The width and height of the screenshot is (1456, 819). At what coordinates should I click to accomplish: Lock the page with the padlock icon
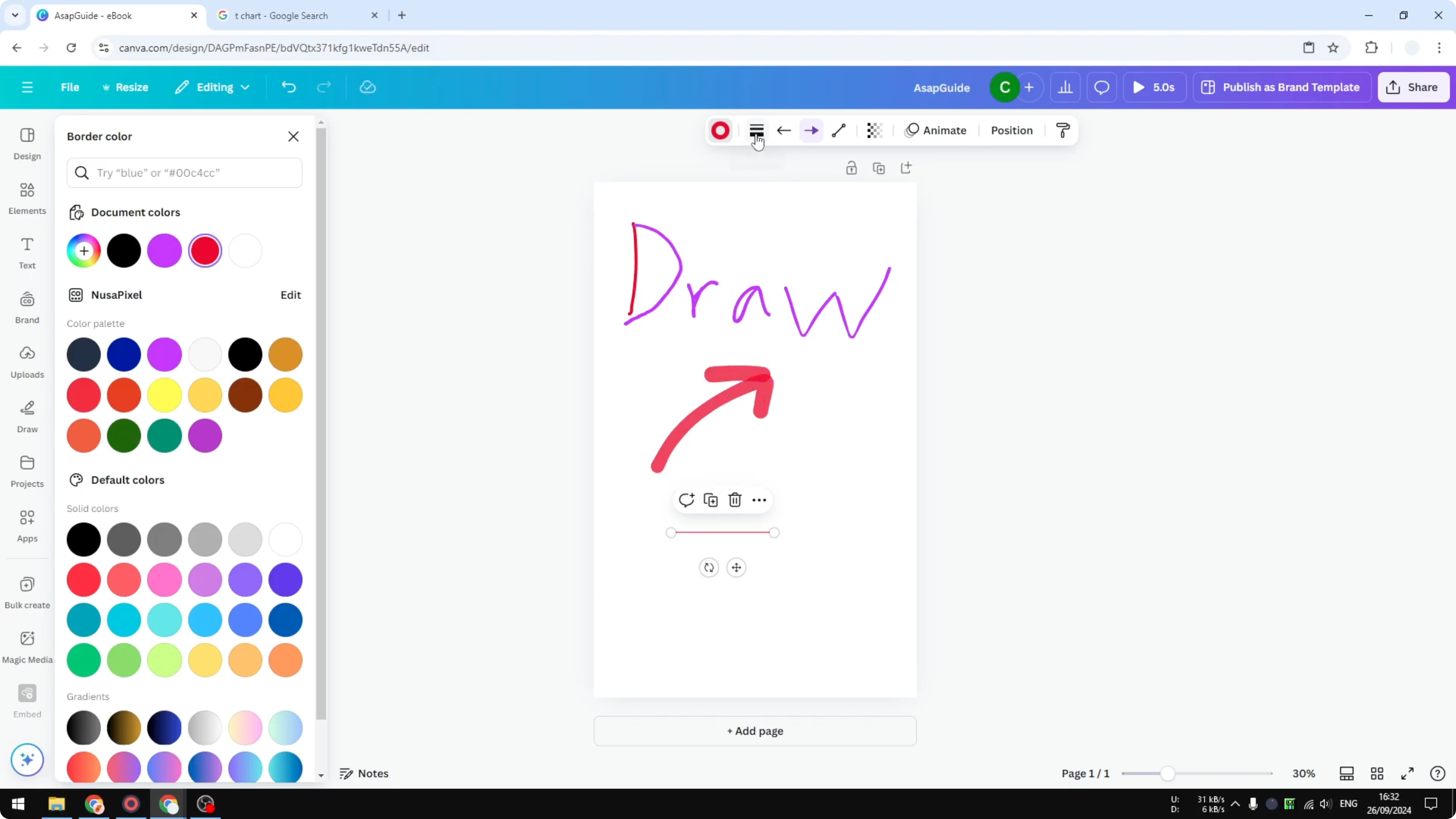(x=851, y=168)
